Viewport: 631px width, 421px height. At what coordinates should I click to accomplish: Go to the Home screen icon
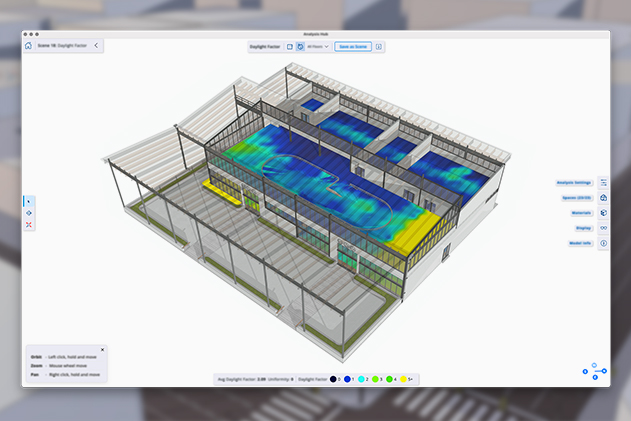(28, 45)
